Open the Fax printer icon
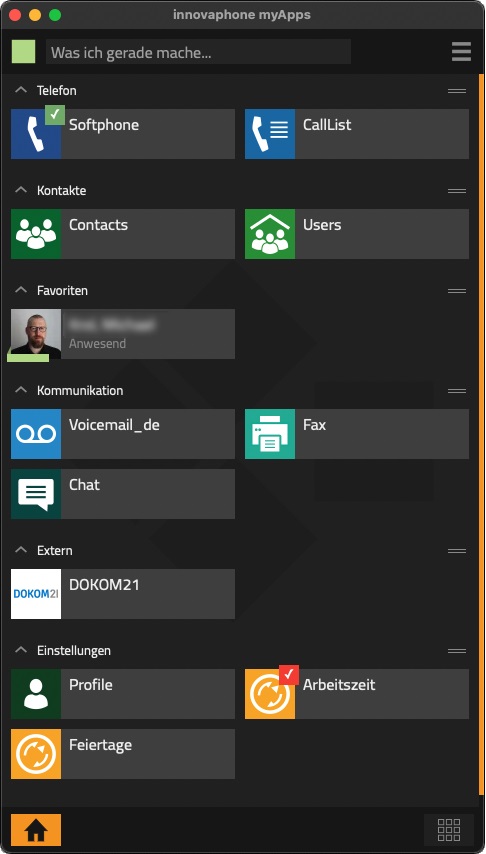Viewport: 486px width, 854px height. coord(270,434)
